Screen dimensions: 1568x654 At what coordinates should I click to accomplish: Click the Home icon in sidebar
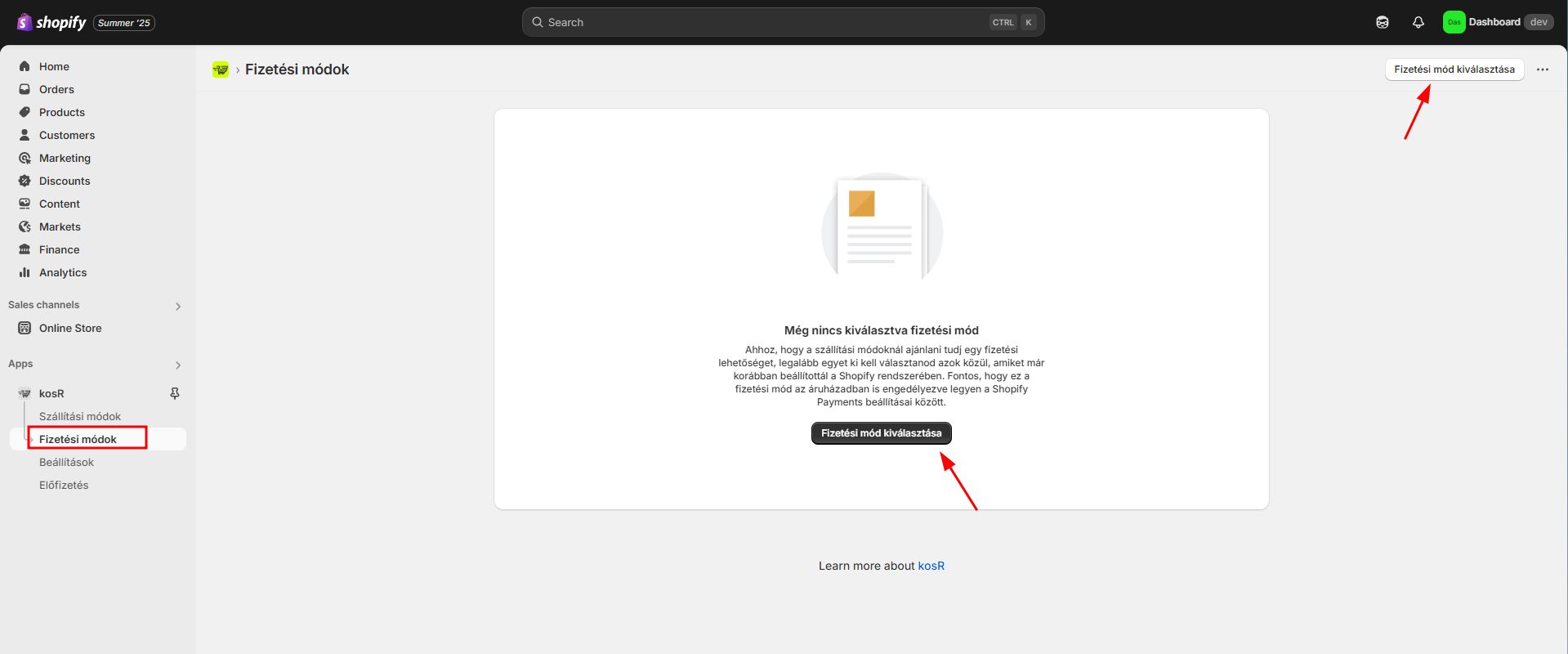click(25, 66)
